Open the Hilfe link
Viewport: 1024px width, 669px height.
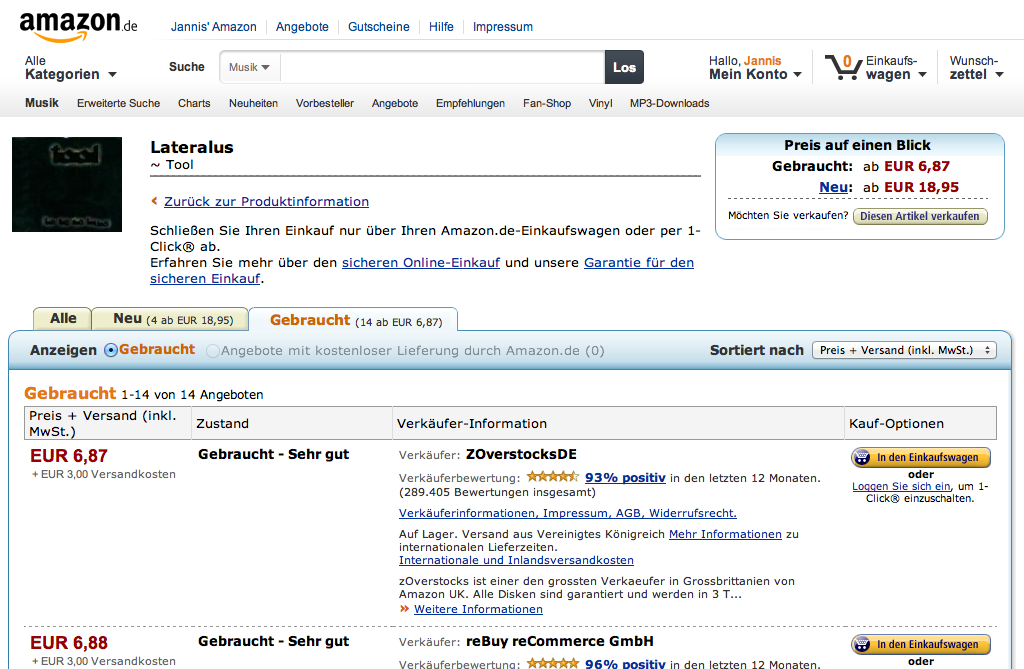(441, 27)
